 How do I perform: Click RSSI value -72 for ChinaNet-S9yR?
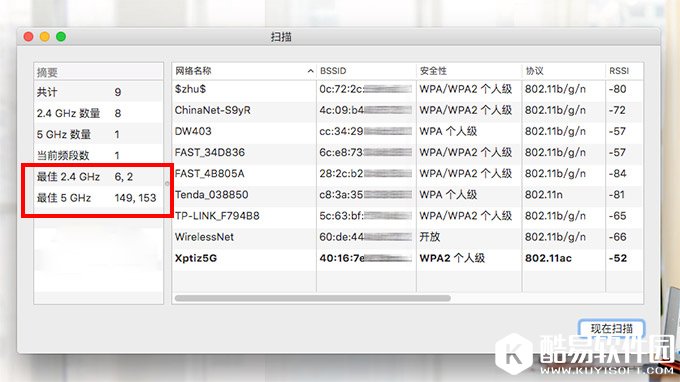click(x=617, y=111)
